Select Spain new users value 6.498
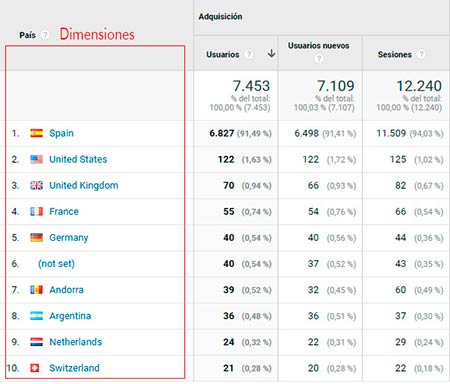The width and height of the screenshot is (450, 384). pos(307,133)
